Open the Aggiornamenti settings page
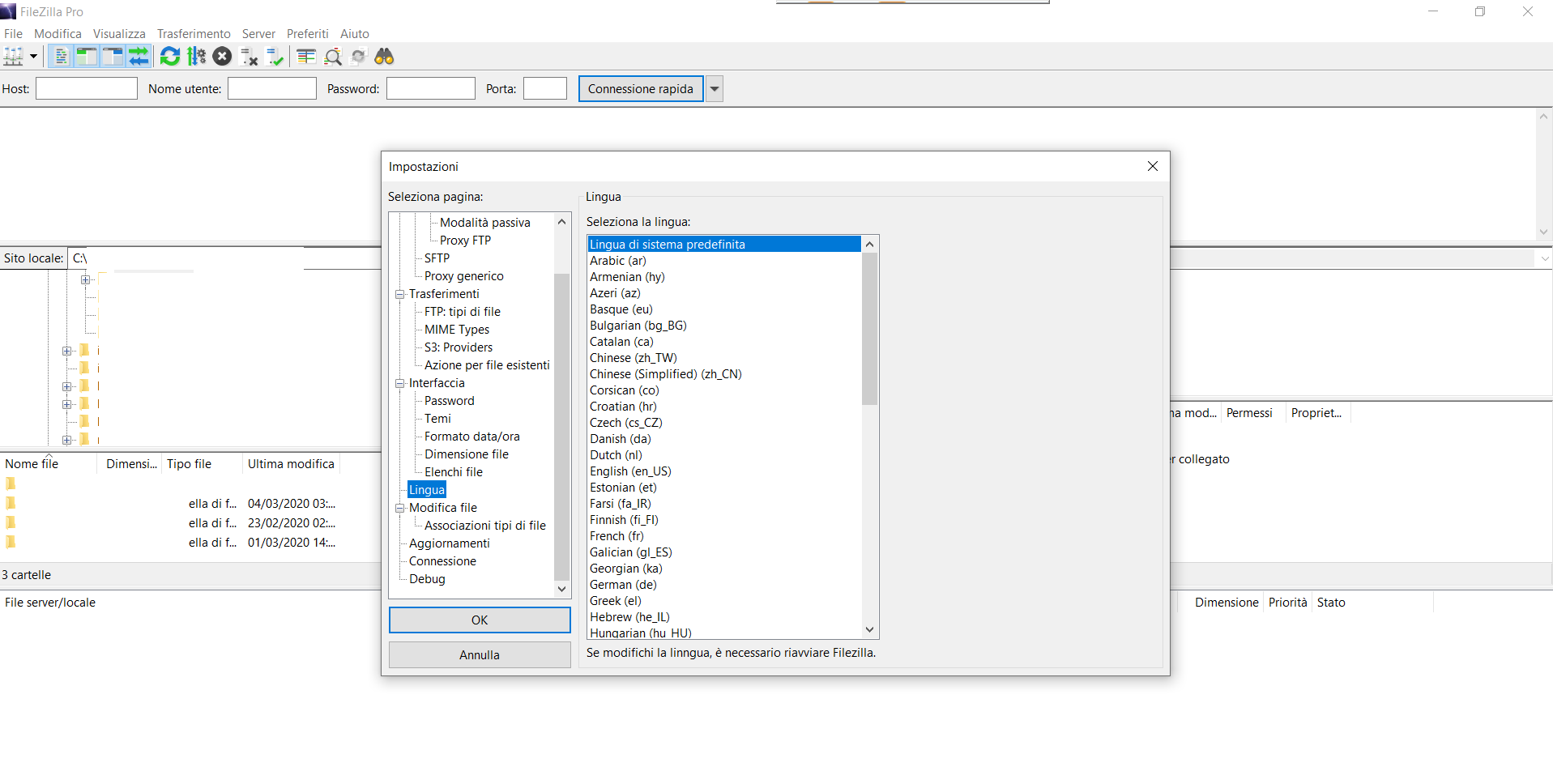The width and height of the screenshot is (1553, 784). [x=450, y=543]
